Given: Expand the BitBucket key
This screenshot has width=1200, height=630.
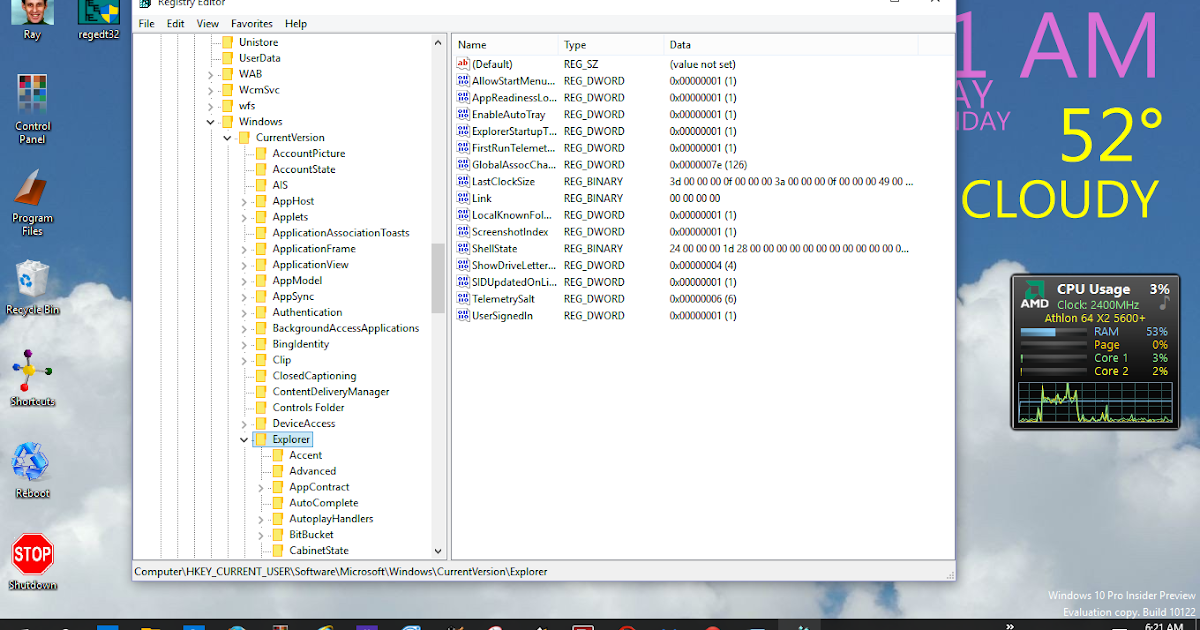Looking at the screenshot, I should pos(261,535).
